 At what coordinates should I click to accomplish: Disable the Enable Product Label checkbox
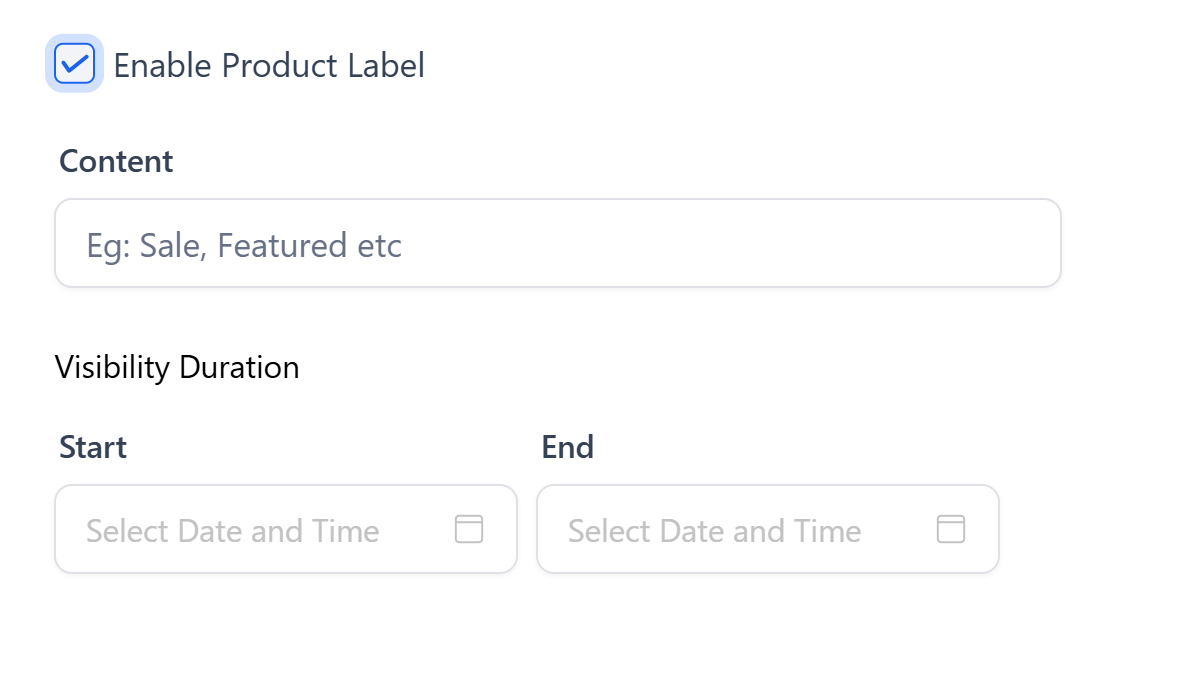74,63
